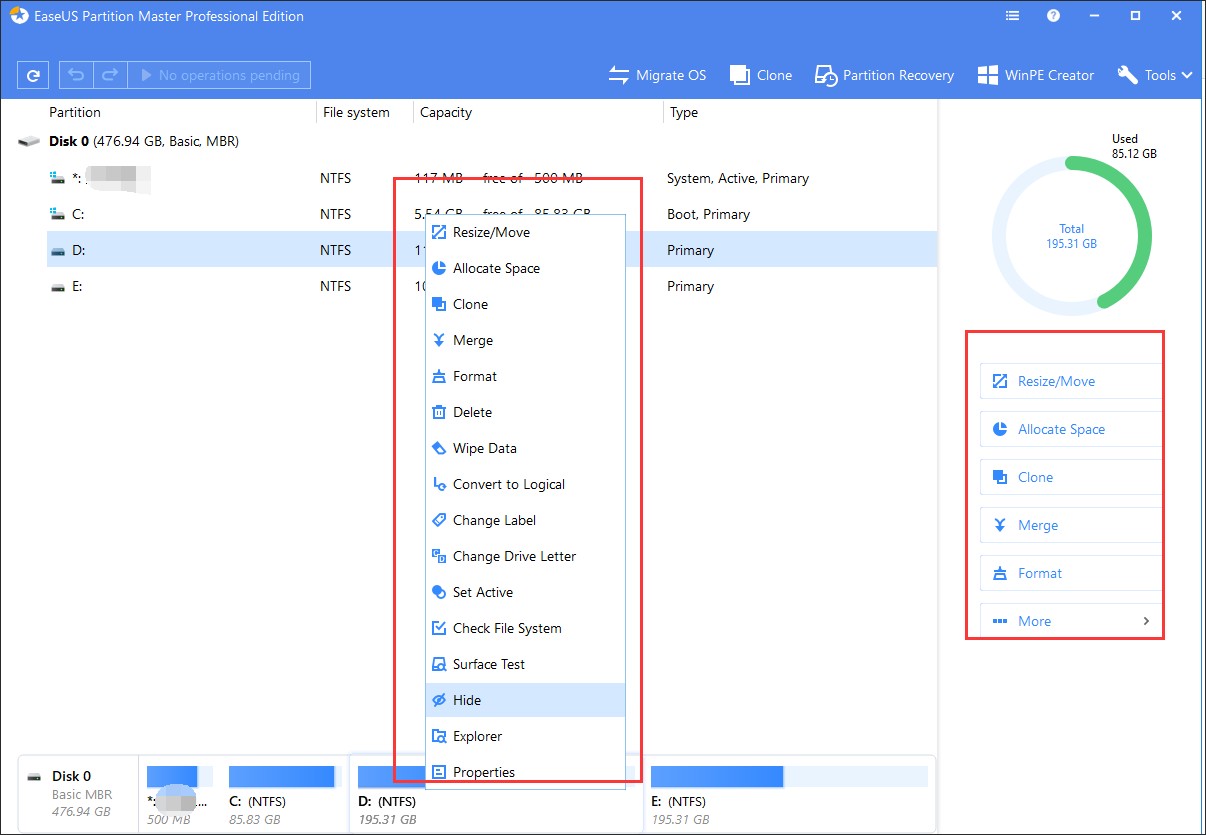Click the usage donut chart

(x=1072, y=234)
